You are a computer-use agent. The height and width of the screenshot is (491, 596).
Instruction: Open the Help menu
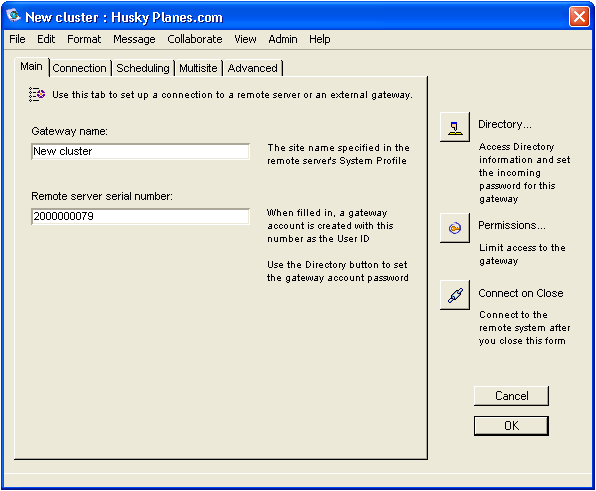(320, 39)
